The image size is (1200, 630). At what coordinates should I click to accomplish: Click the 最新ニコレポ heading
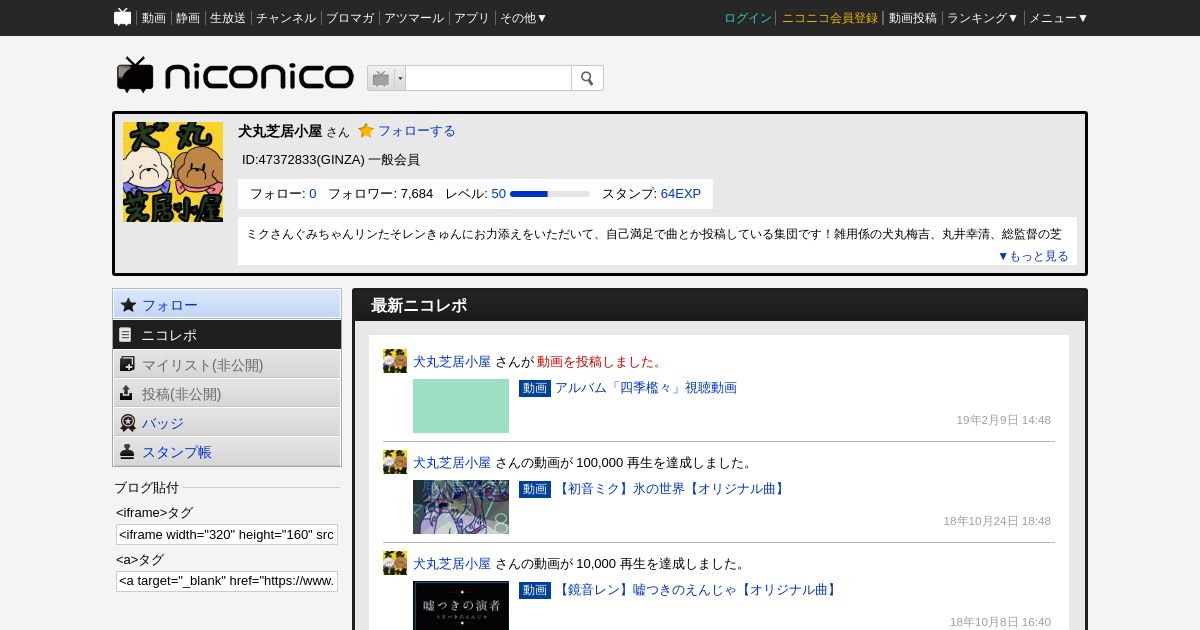[x=419, y=306]
